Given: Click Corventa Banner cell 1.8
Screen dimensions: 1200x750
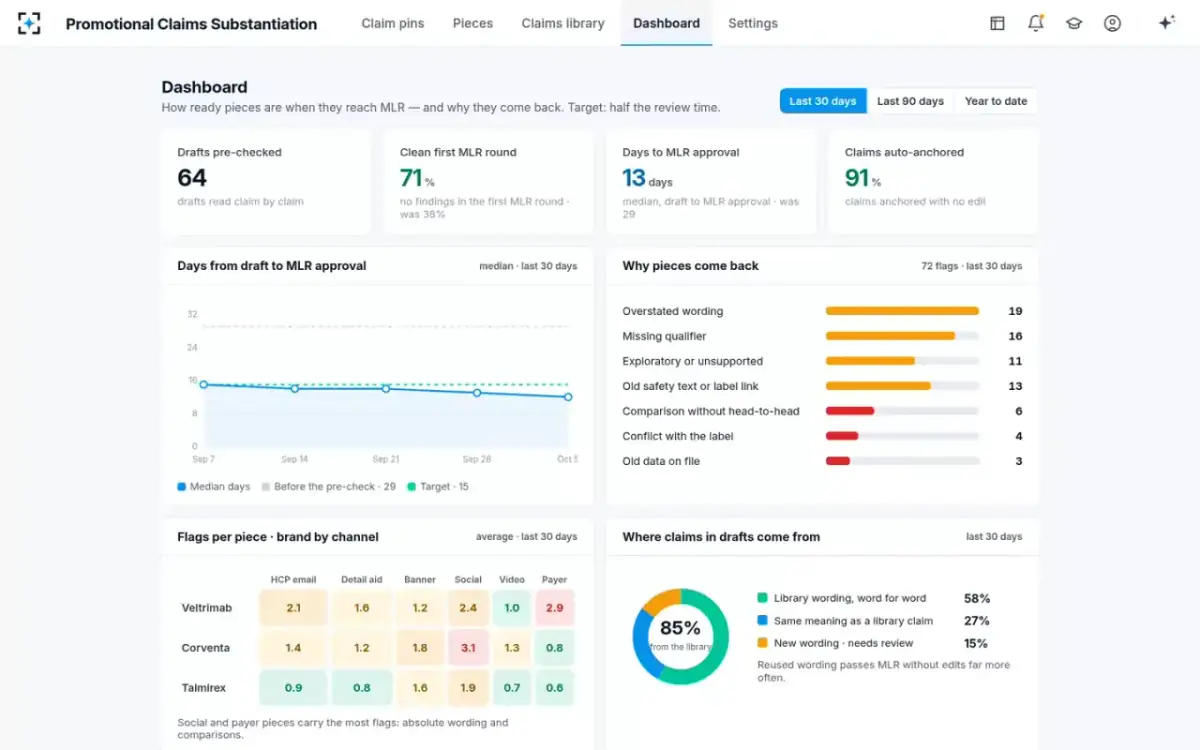Looking at the screenshot, I should point(420,648).
